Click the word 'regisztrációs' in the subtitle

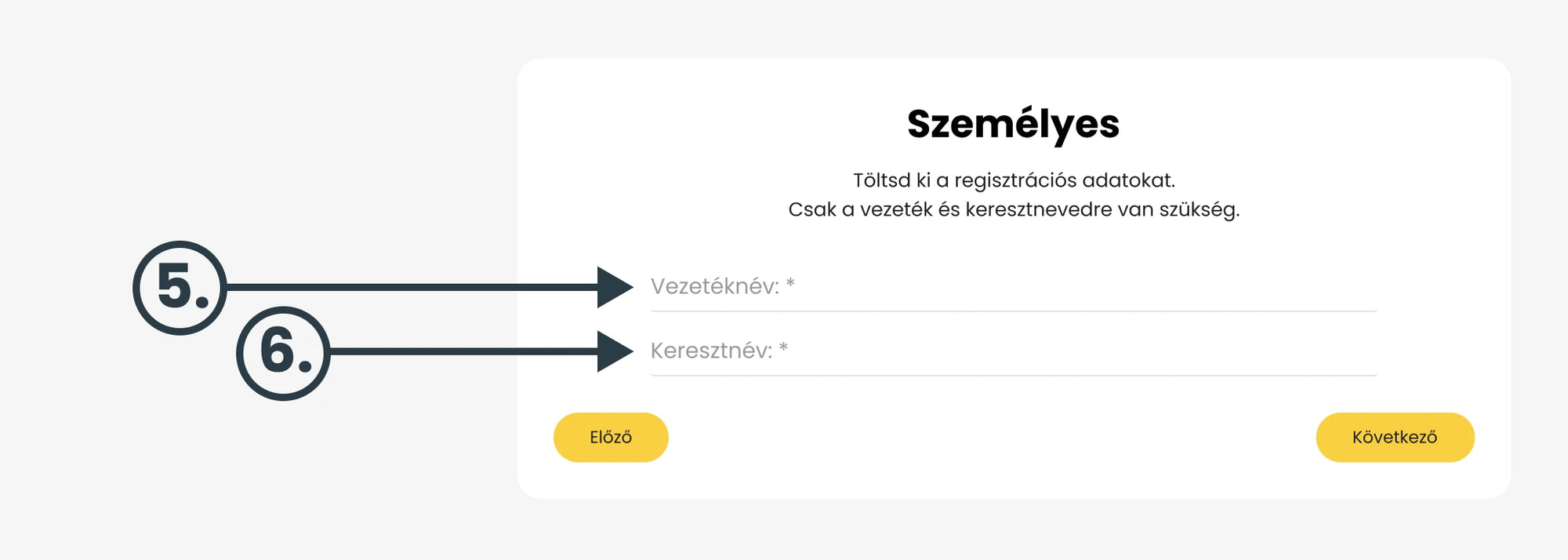[1015, 181]
